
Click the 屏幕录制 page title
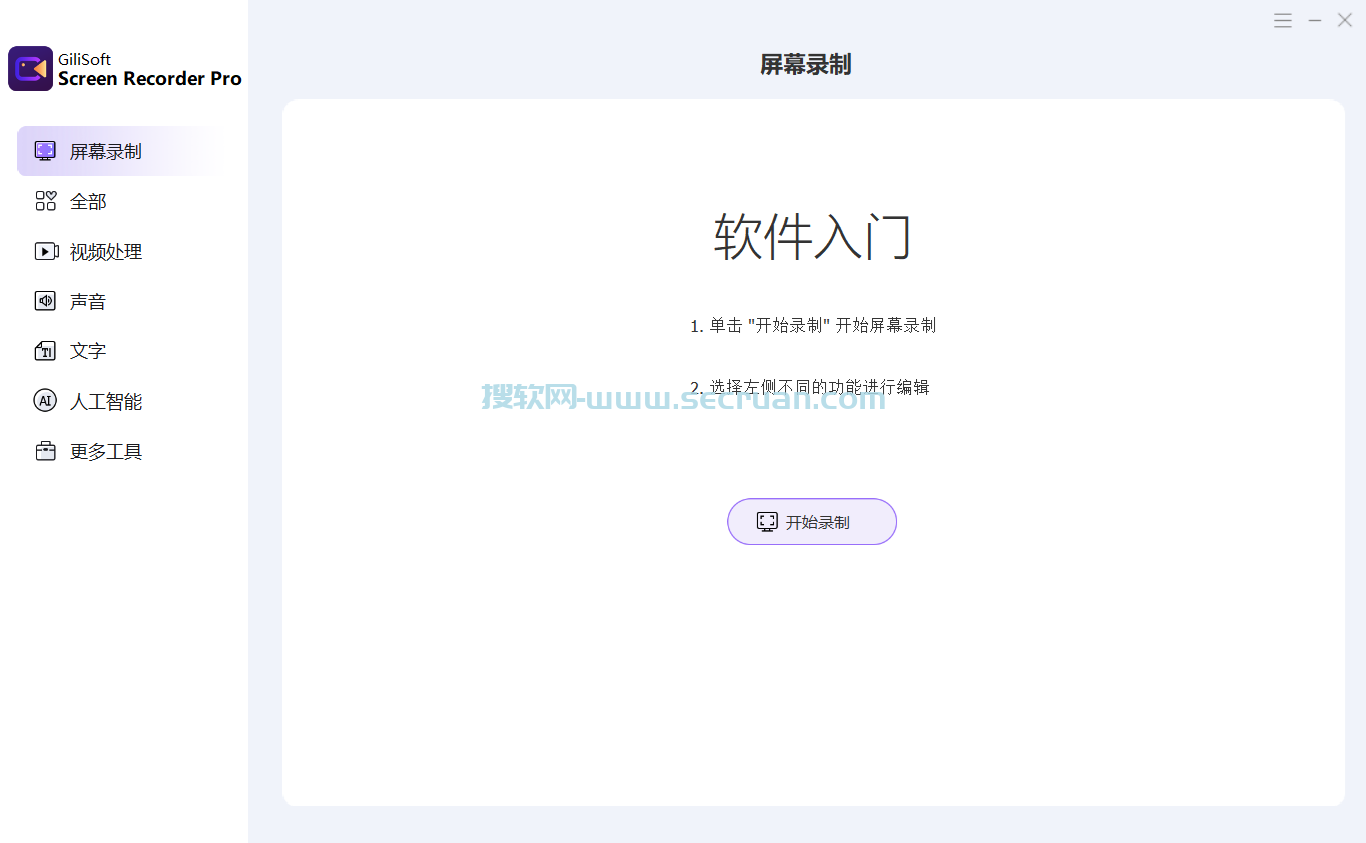pyautogui.click(x=806, y=65)
